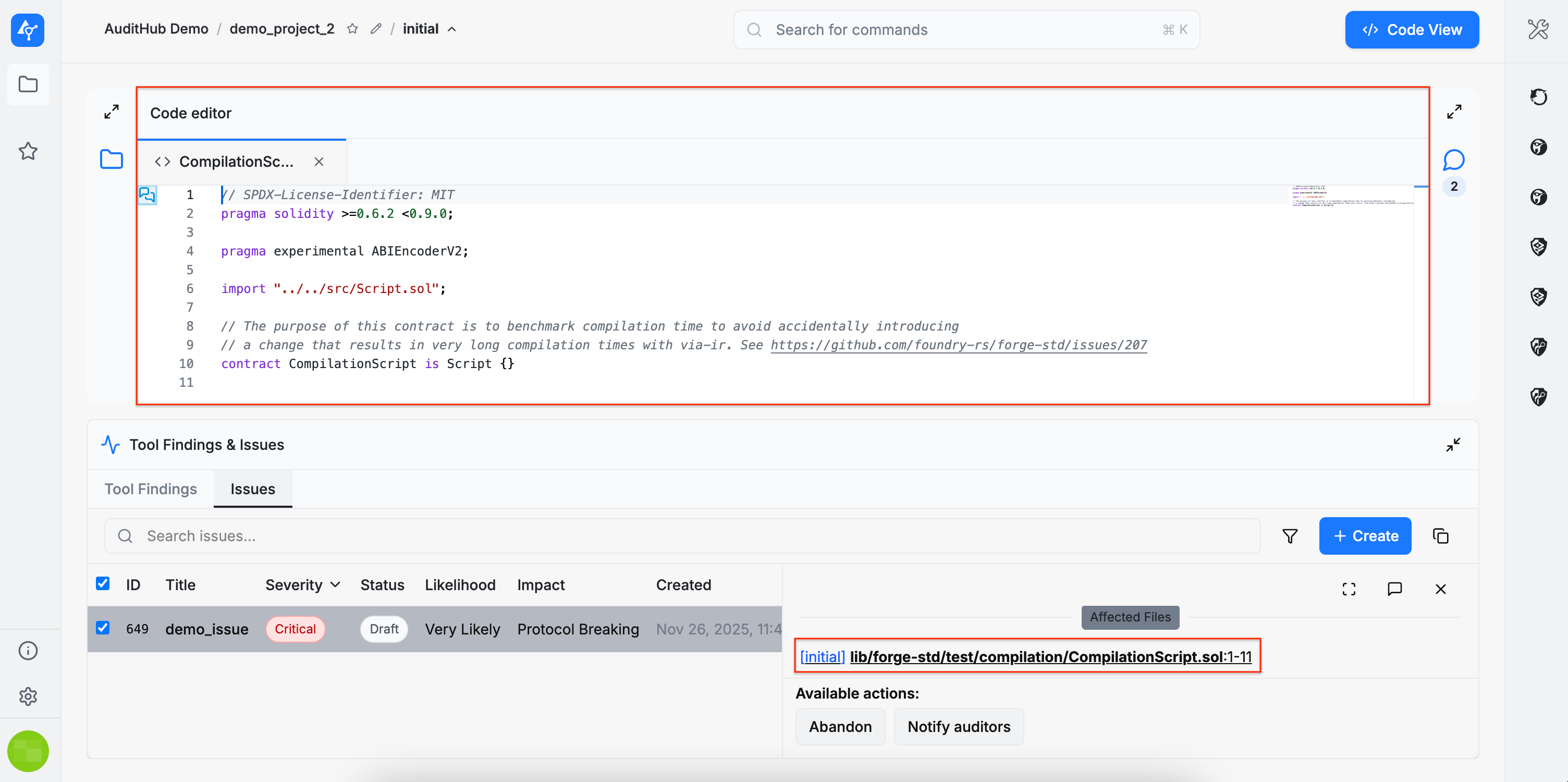Focus the Search issues input field
Image resolution: width=1568 pixels, height=782 pixels.
pyautogui.click(x=682, y=536)
